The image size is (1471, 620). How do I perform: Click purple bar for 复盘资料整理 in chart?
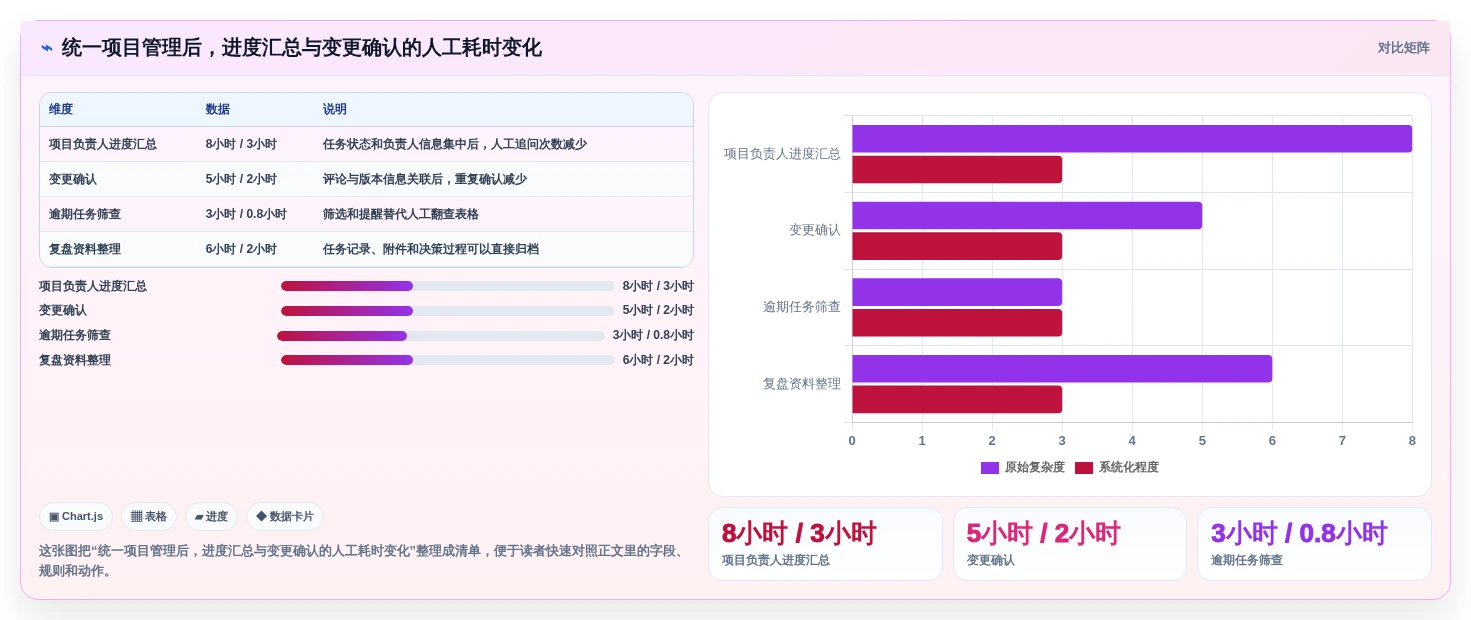click(x=1062, y=369)
